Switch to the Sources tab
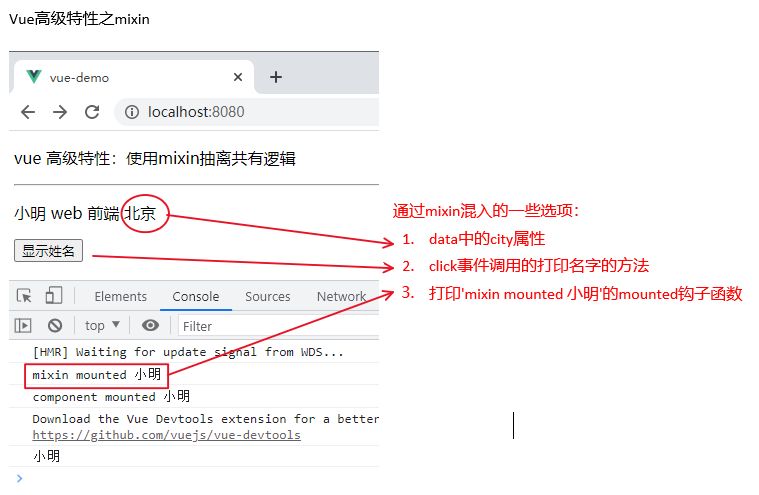This screenshot has width=759, height=495. (x=268, y=296)
